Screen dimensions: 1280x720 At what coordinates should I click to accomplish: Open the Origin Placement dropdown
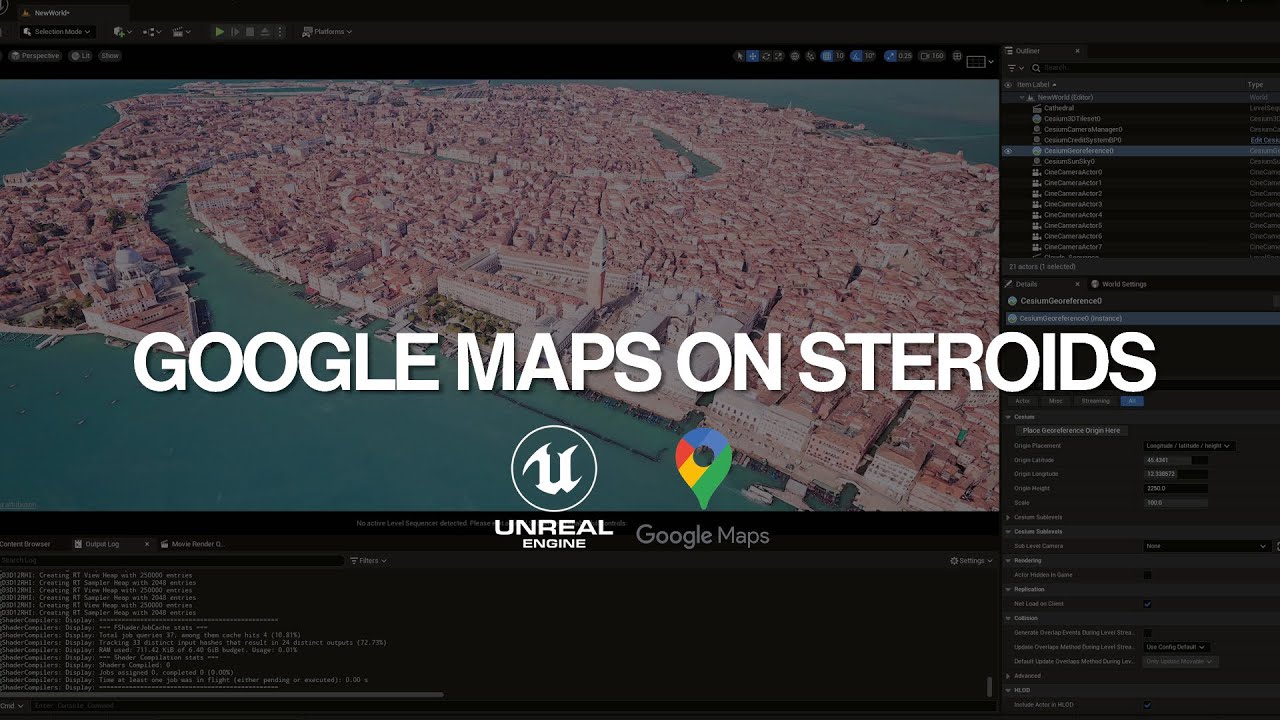coord(1188,446)
